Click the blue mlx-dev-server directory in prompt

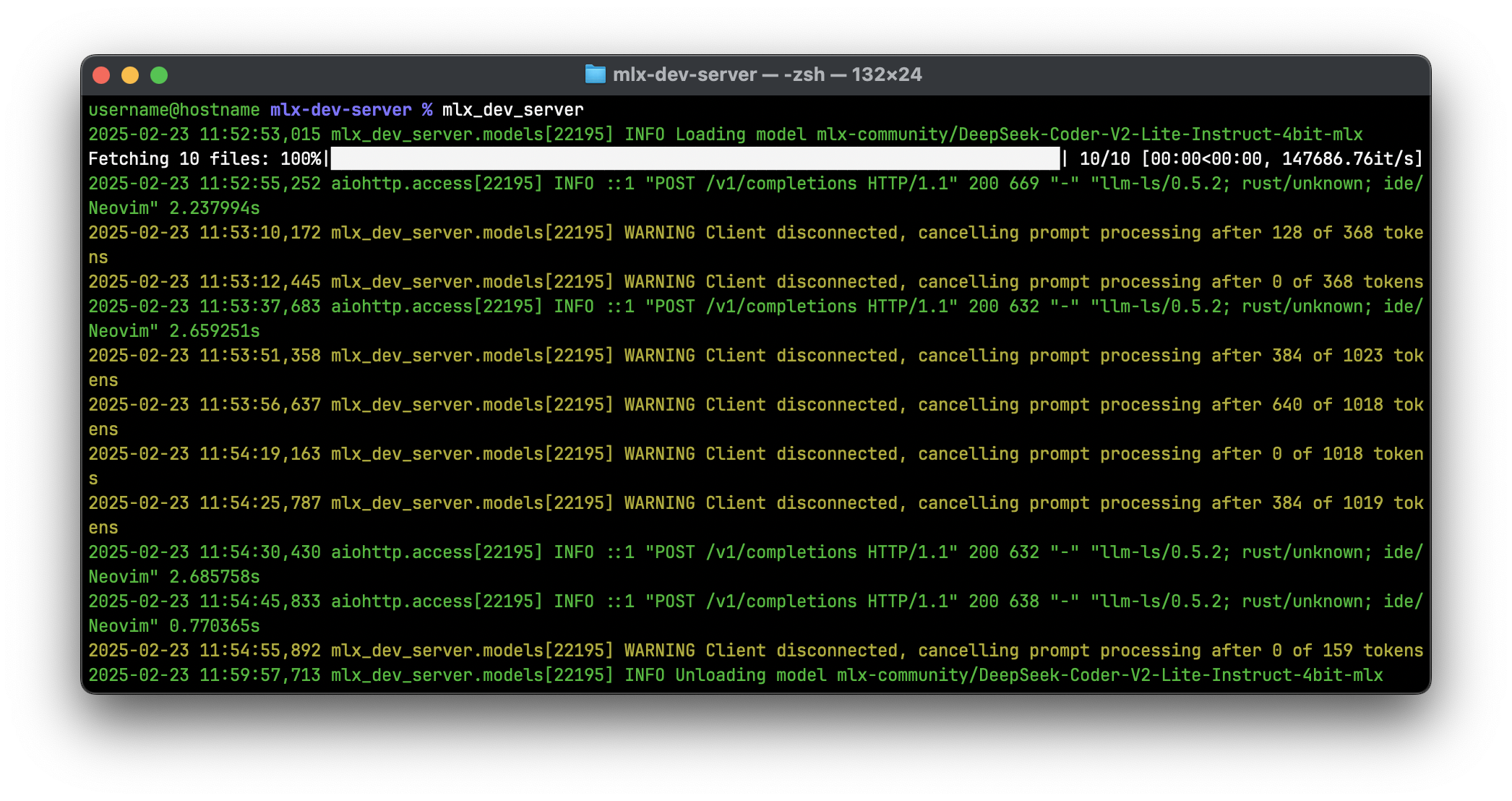(x=341, y=110)
